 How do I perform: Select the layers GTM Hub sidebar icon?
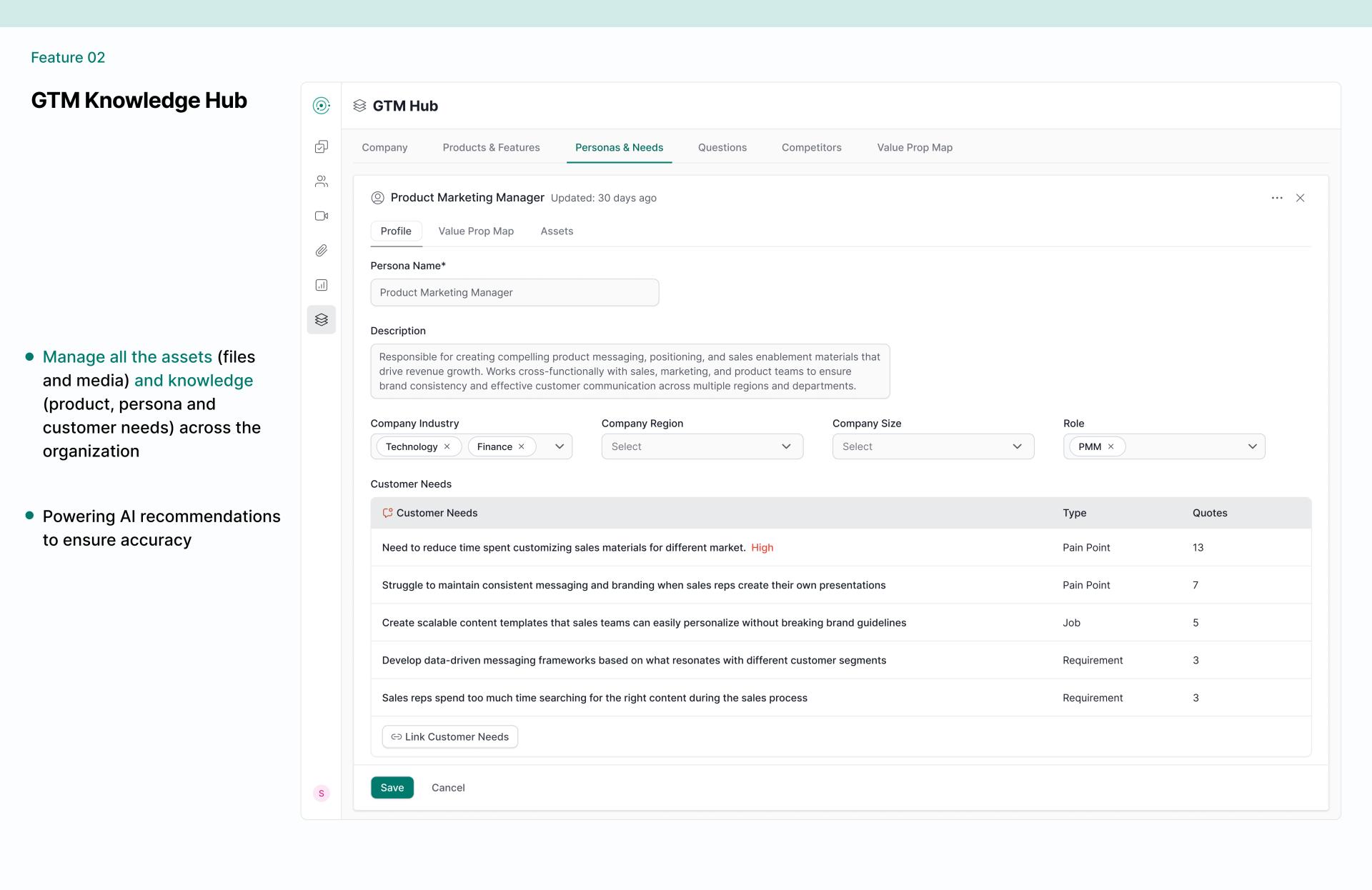(322, 319)
